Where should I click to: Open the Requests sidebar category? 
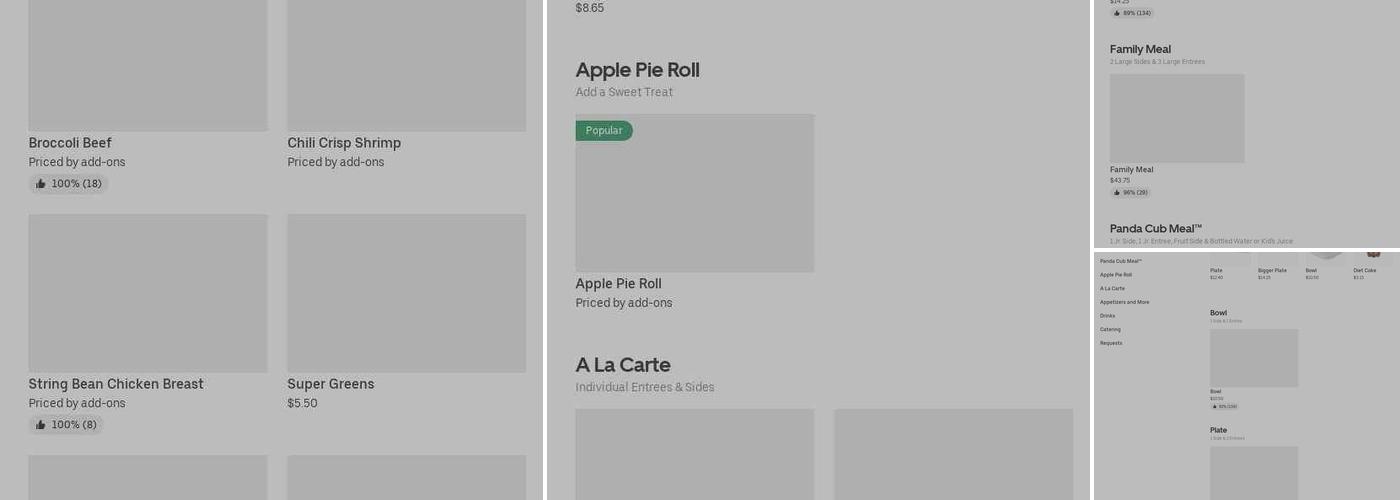pyautogui.click(x=1111, y=343)
